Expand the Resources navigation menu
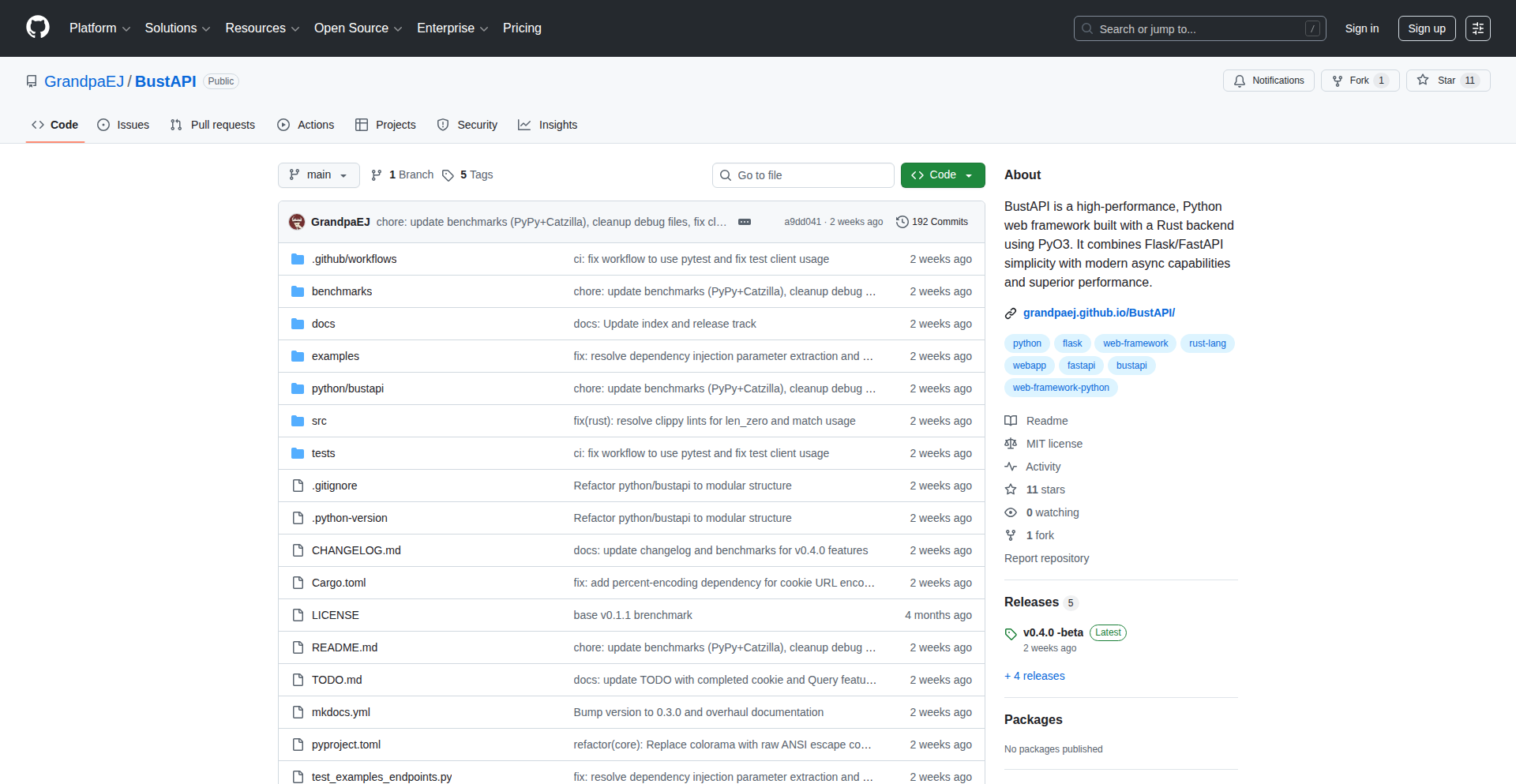 point(262,28)
